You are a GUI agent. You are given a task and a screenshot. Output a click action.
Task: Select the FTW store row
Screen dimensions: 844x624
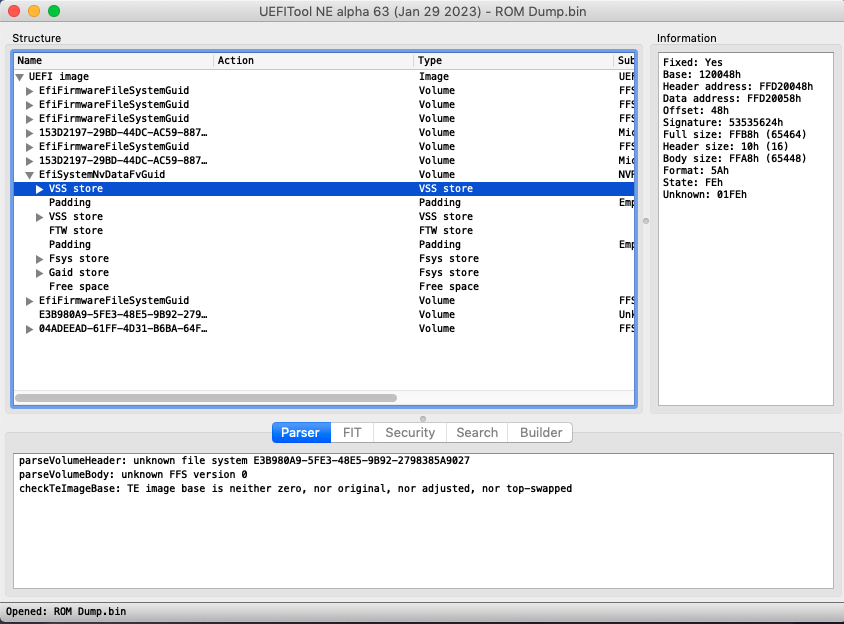coord(325,230)
